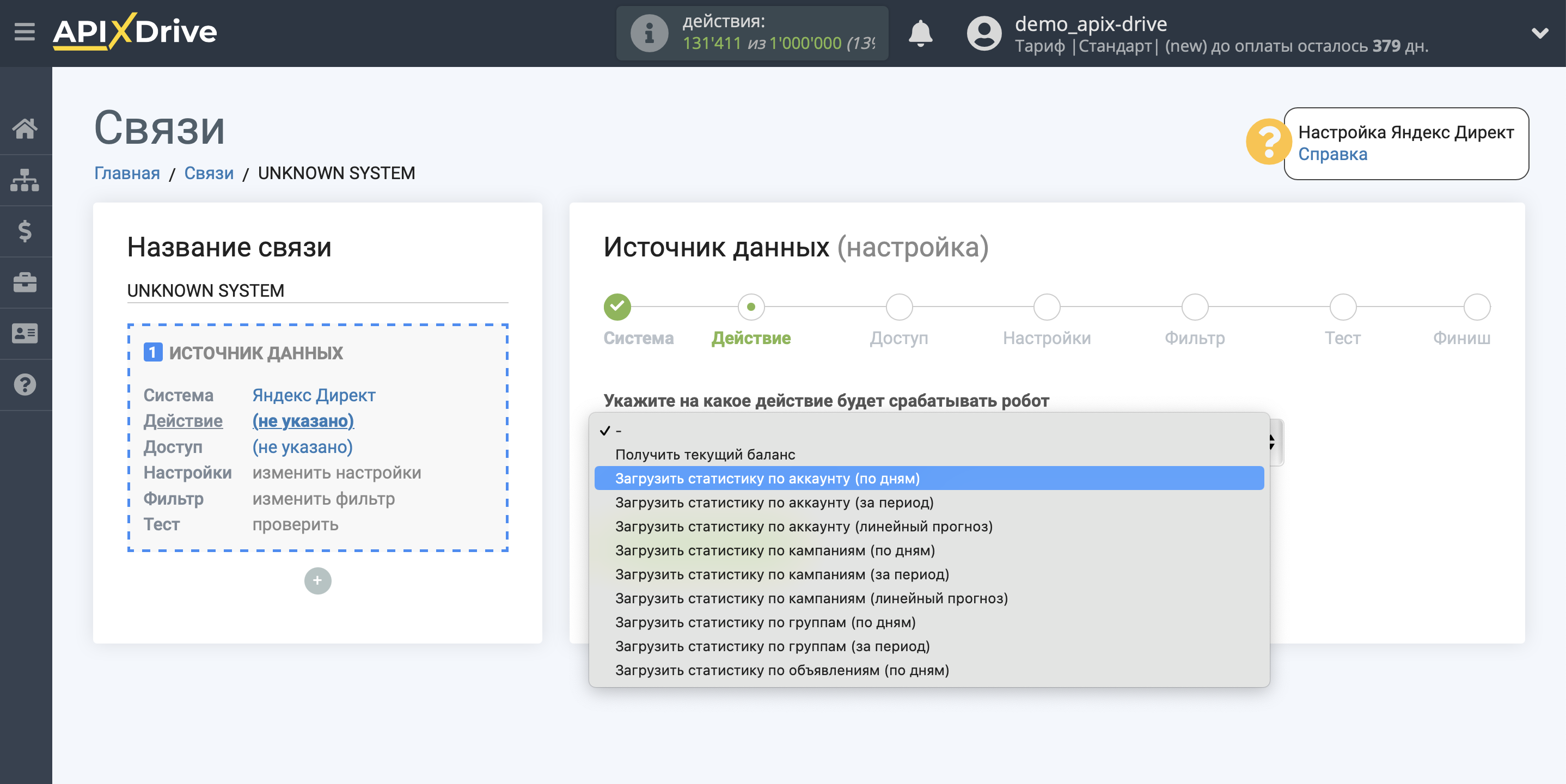
Task: Open billing dollar icon in sidebar
Action: point(25,231)
